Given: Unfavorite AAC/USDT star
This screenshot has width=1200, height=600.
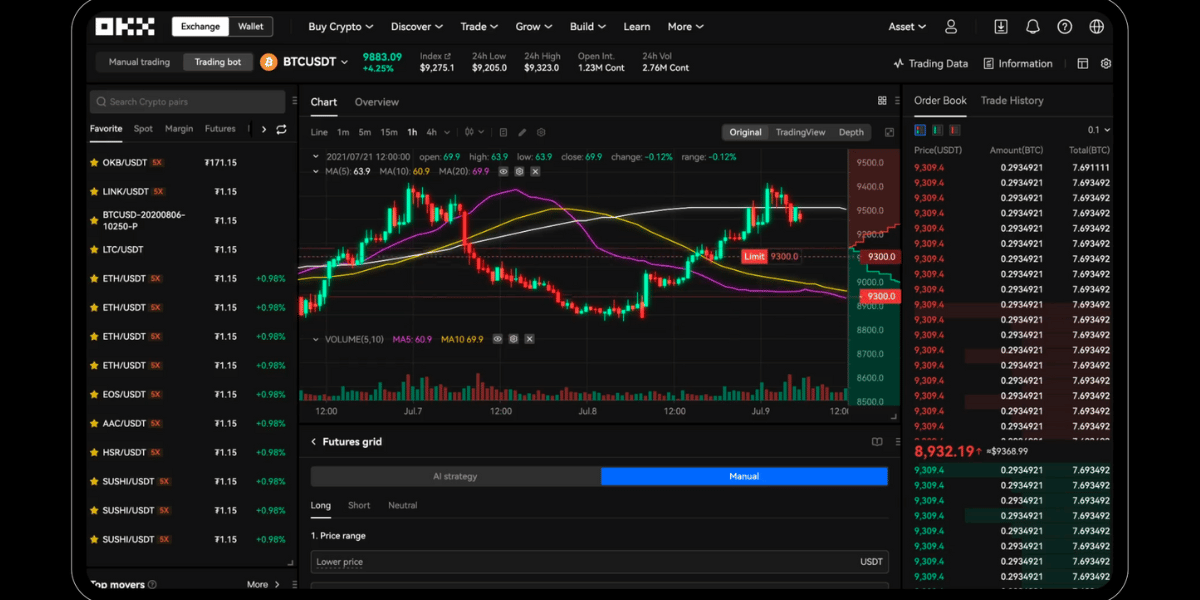Looking at the screenshot, I should click(x=94, y=423).
